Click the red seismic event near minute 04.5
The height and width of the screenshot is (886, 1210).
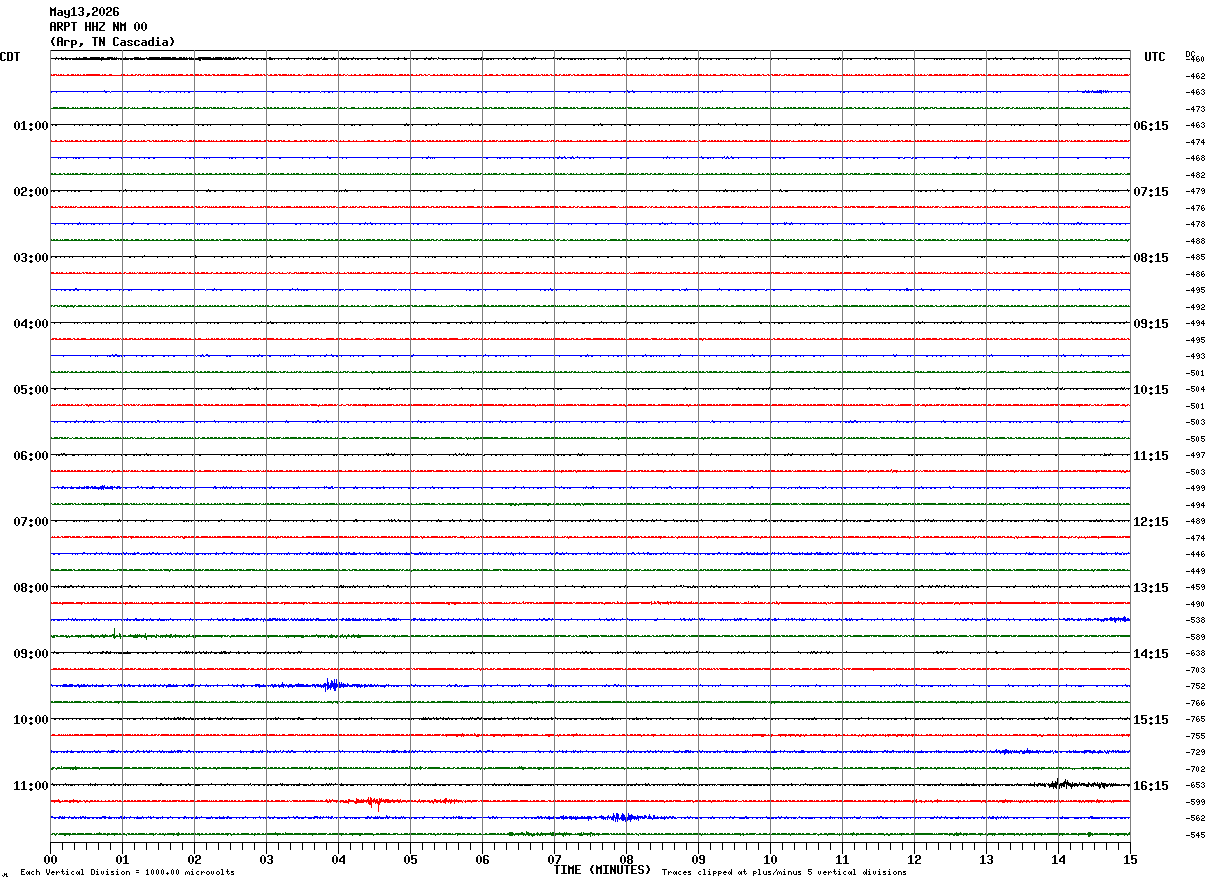(x=373, y=801)
